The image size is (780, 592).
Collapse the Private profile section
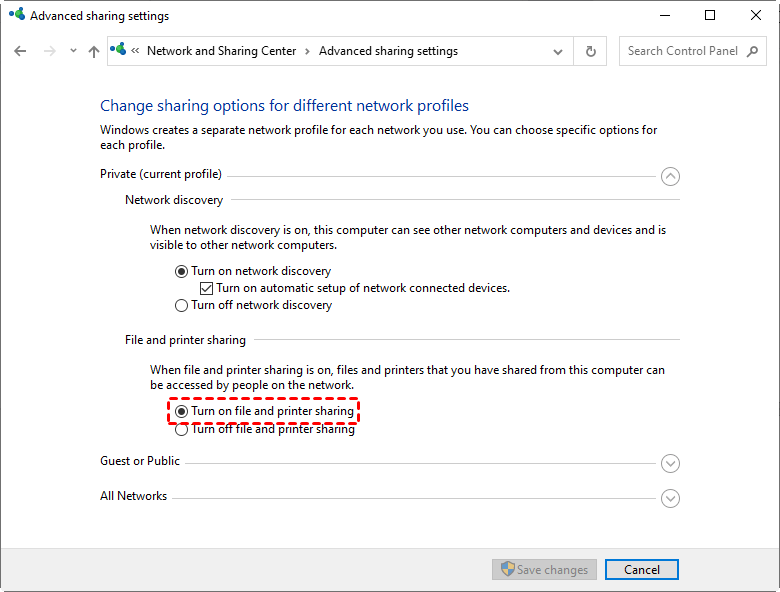coord(670,176)
